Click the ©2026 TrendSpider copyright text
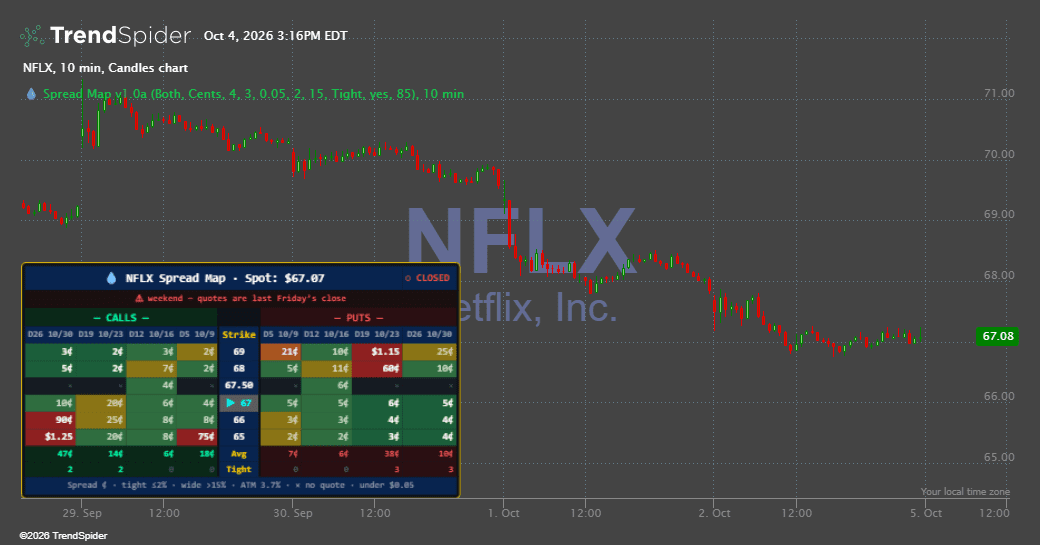This screenshot has width=1040, height=545. pos(64,536)
